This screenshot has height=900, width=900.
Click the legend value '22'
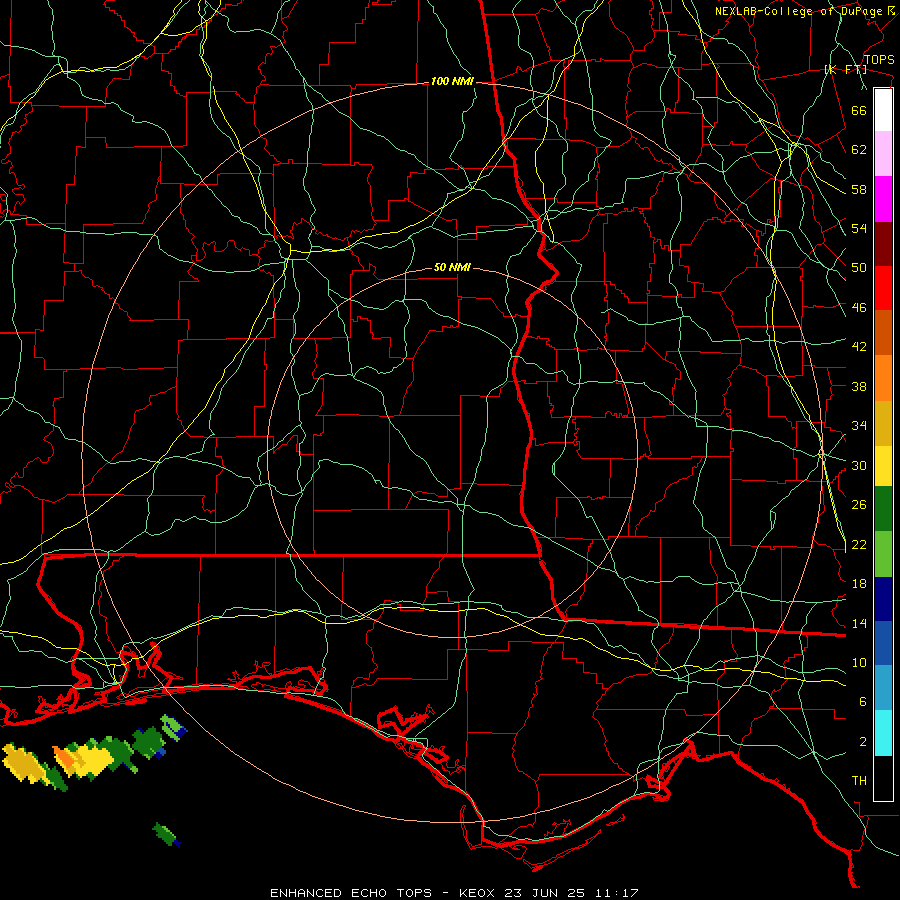click(x=859, y=545)
